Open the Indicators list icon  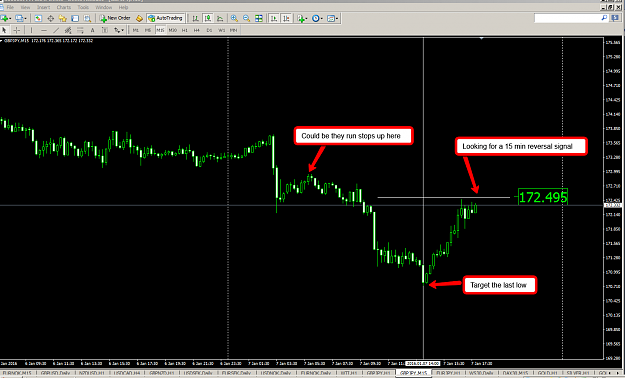point(301,18)
